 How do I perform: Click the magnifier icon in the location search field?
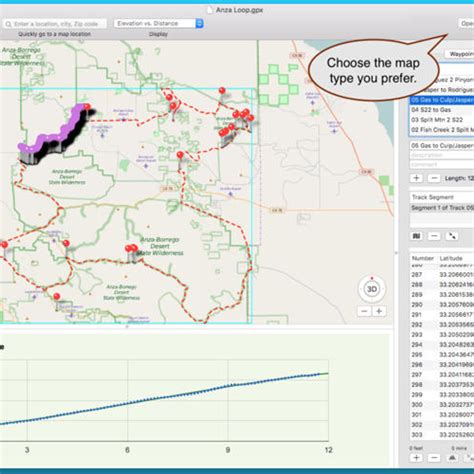pyautogui.click(x=8, y=24)
